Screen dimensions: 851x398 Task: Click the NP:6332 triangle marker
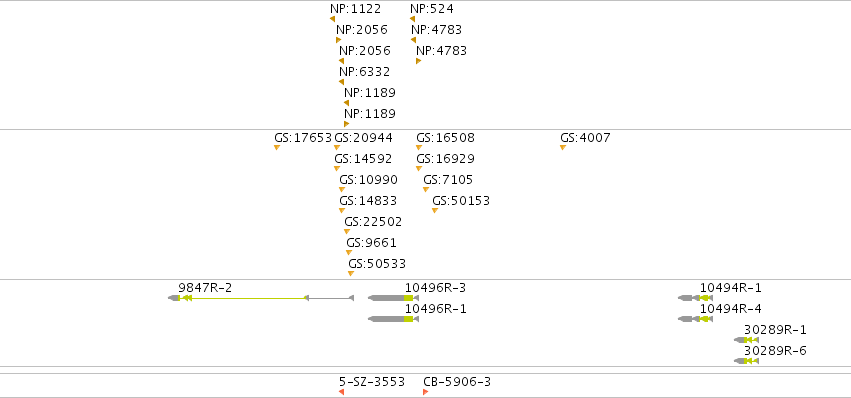tap(341, 82)
